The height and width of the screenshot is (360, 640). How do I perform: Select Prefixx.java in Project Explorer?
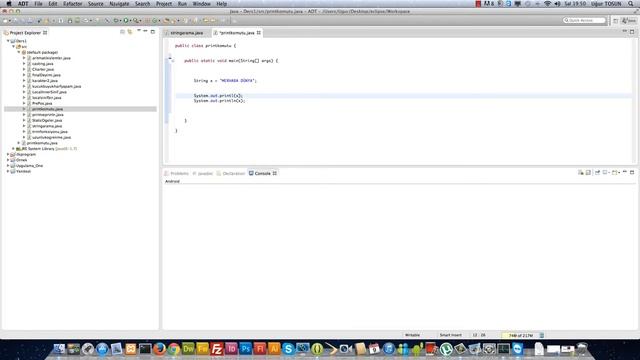pos(42,104)
